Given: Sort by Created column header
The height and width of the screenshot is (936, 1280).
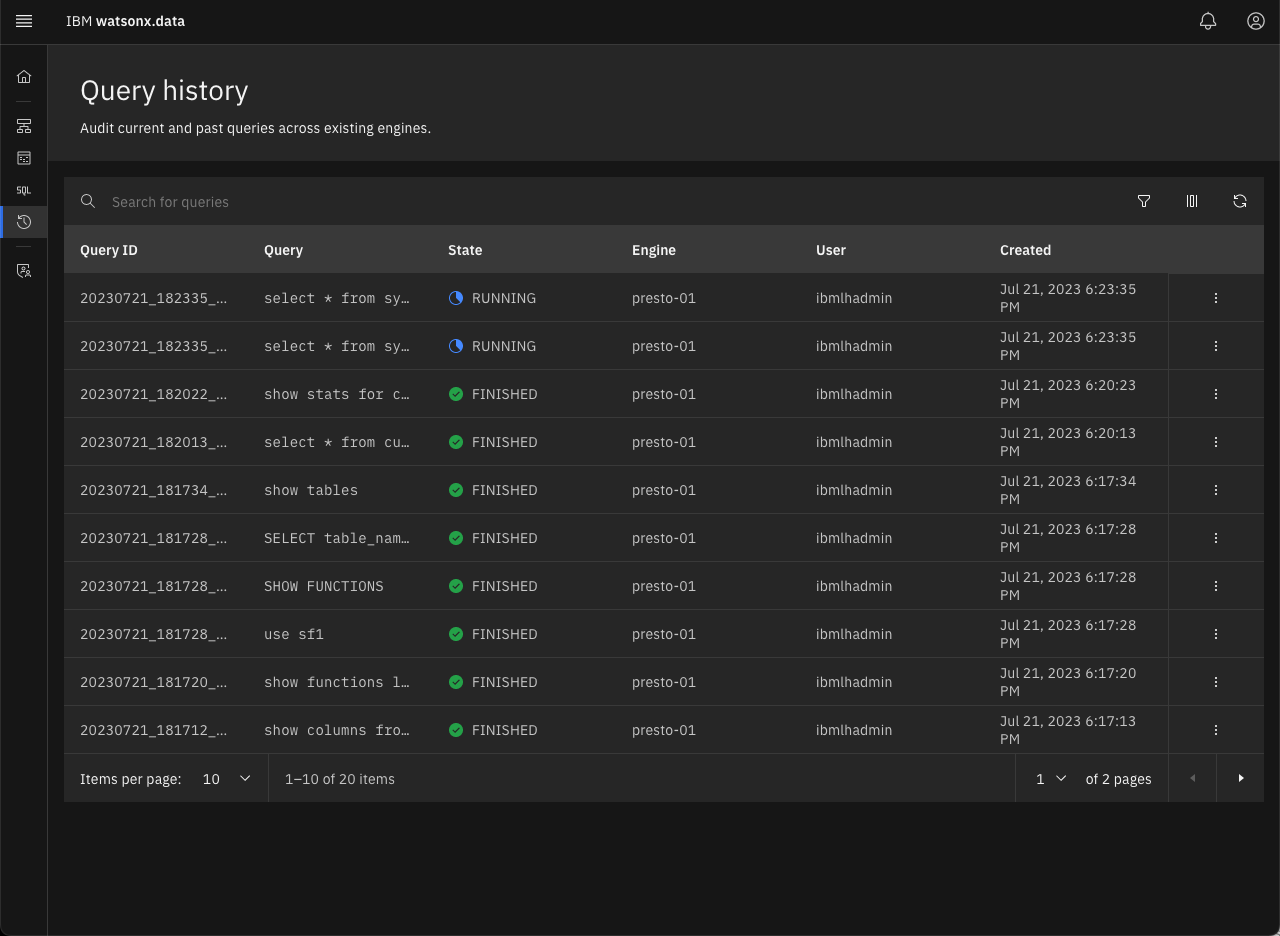Looking at the screenshot, I should point(1025,250).
